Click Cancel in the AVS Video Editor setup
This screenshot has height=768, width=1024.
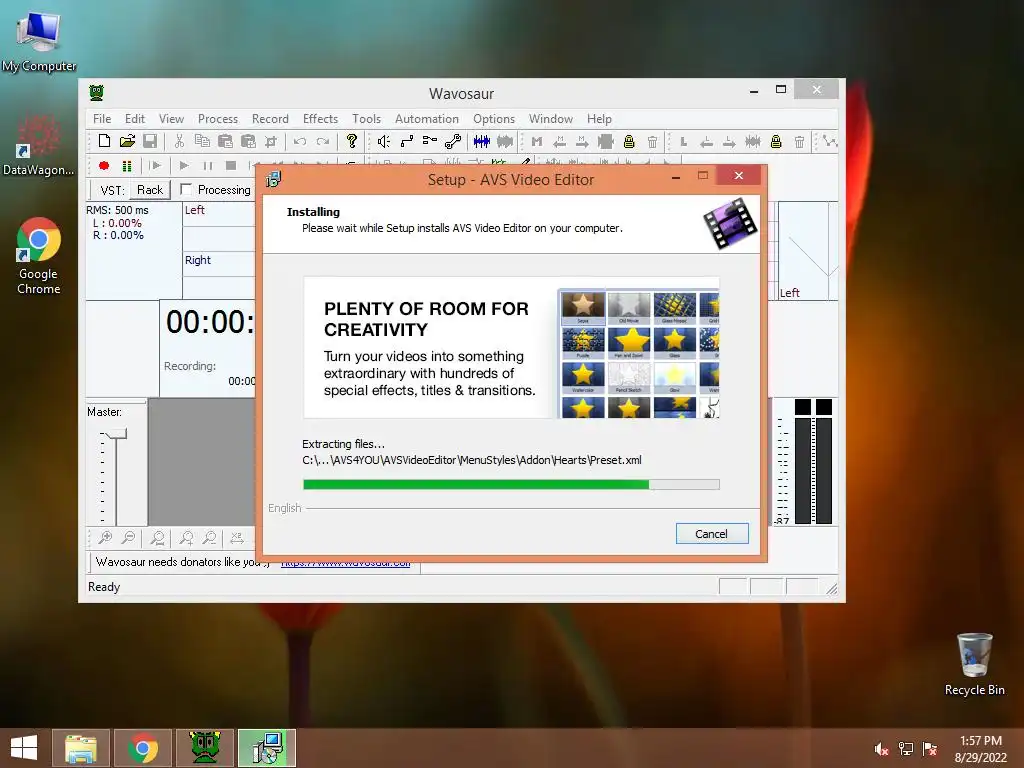point(712,534)
